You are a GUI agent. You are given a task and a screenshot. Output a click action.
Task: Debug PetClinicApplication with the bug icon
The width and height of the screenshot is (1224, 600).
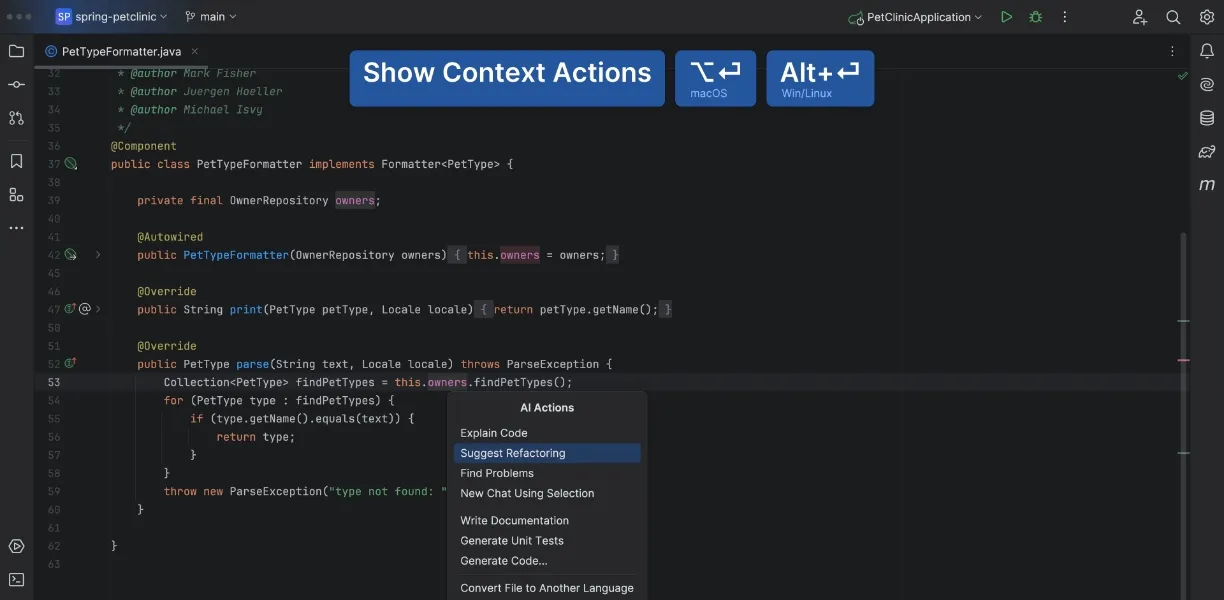coord(1035,17)
